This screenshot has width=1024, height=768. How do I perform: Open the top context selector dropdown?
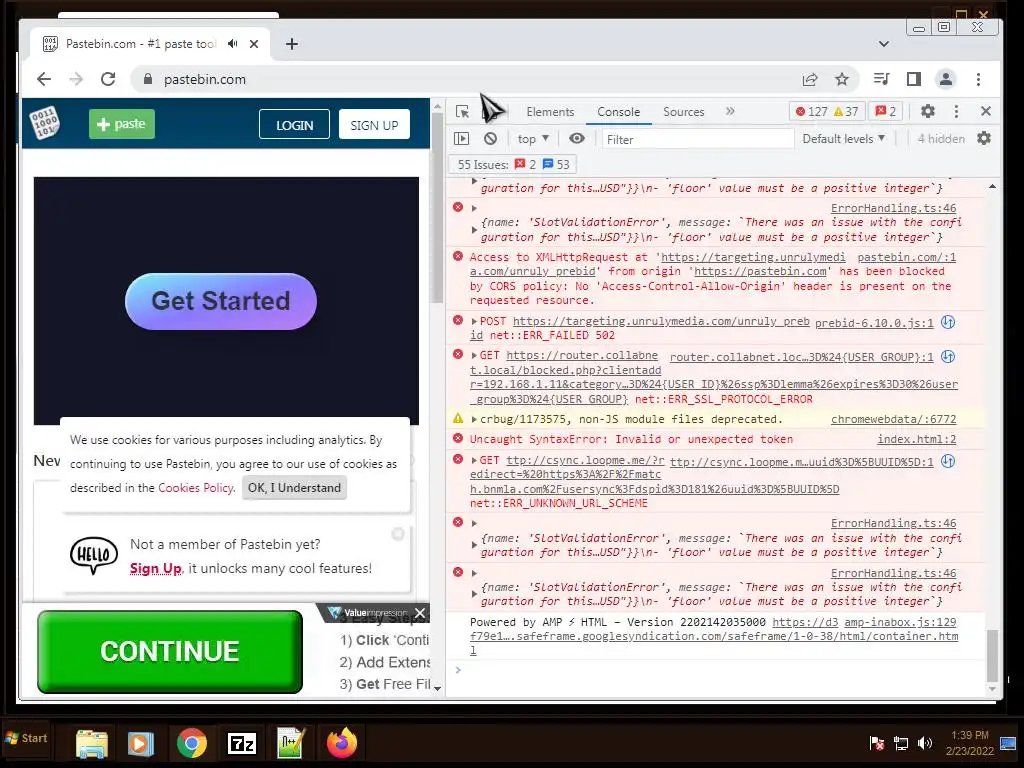coord(533,138)
